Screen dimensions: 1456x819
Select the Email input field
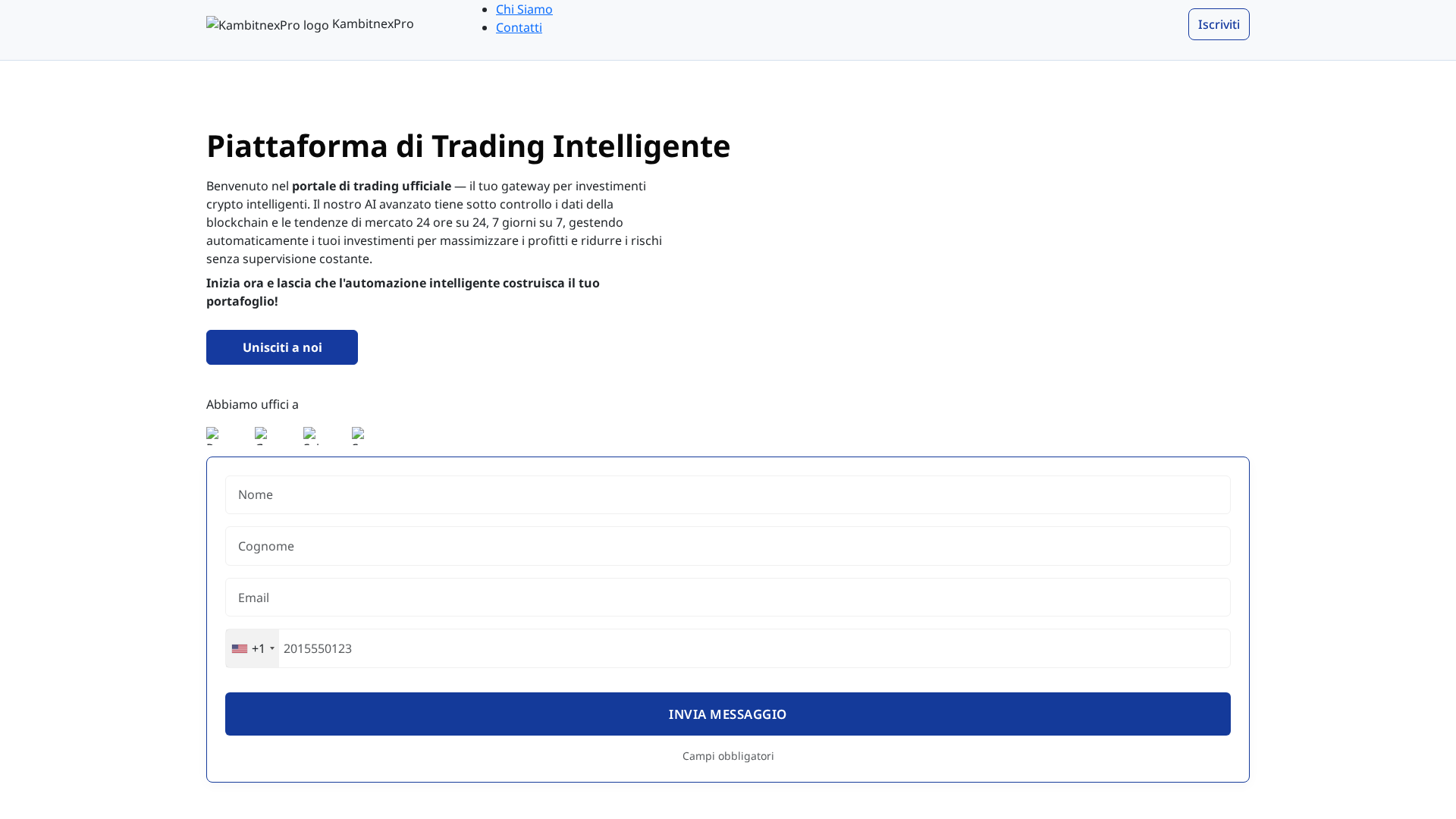pos(727,598)
